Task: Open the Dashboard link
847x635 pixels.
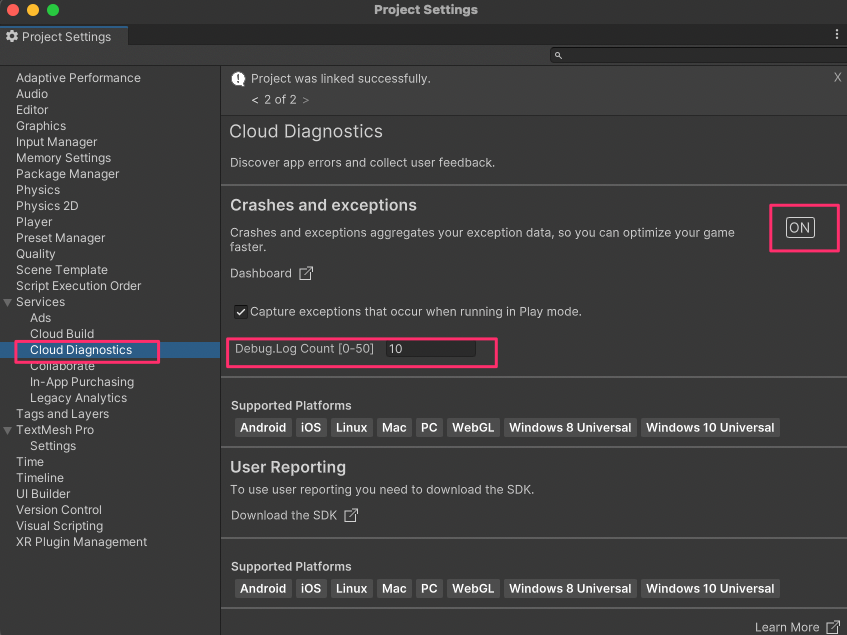Action: point(262,272)
